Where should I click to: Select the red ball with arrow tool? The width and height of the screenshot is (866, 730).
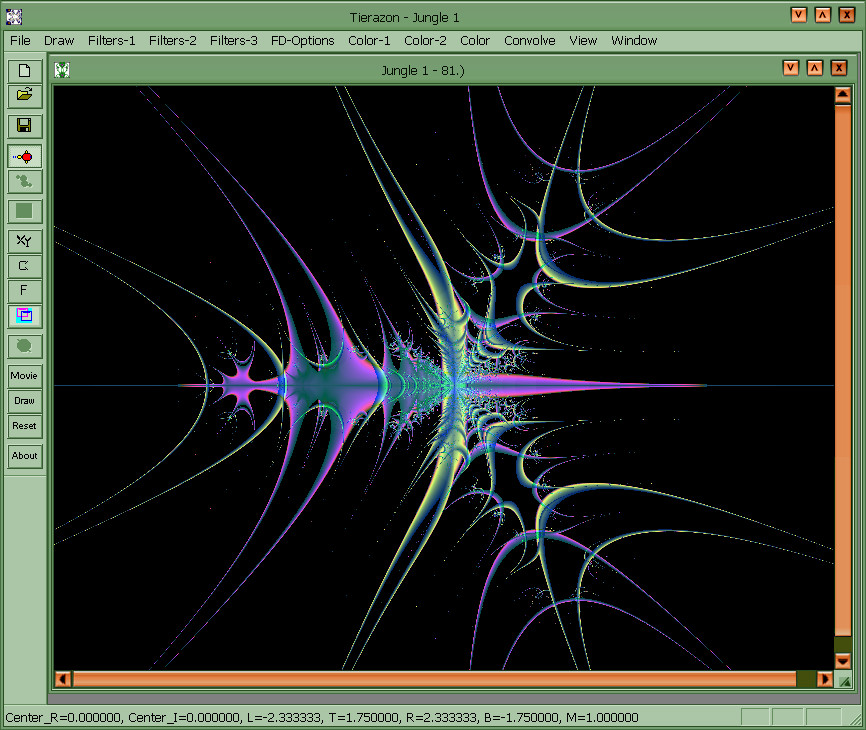point(25,157)
